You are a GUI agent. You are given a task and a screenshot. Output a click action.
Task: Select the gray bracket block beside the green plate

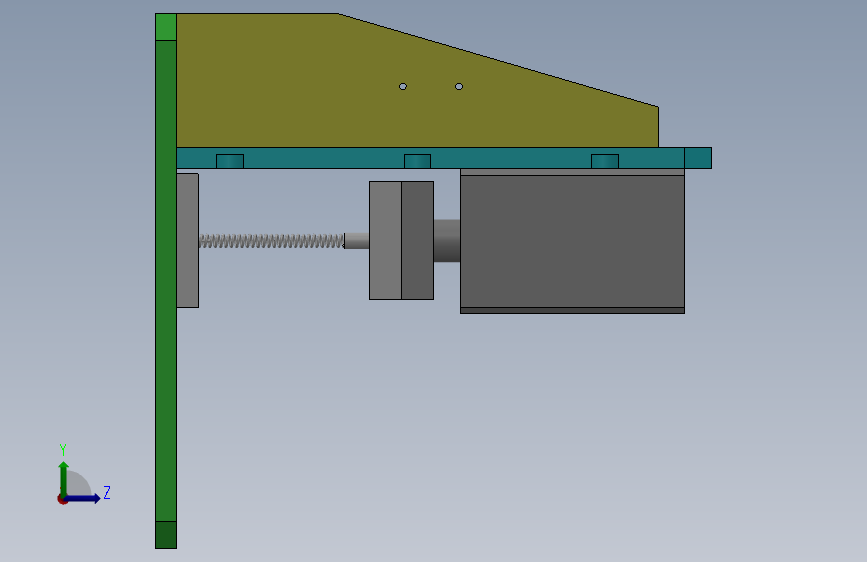[x=187, y=241]
